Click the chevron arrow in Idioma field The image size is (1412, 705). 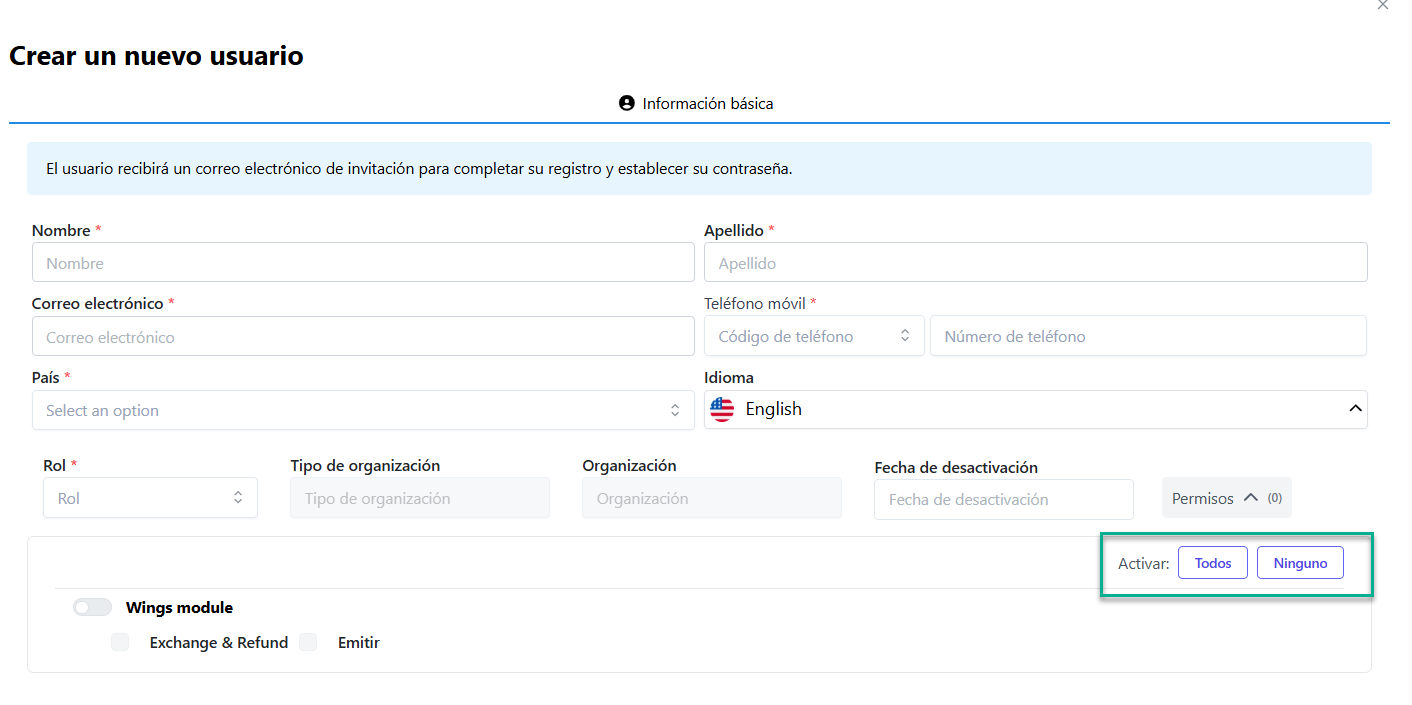click(1355, 409)
